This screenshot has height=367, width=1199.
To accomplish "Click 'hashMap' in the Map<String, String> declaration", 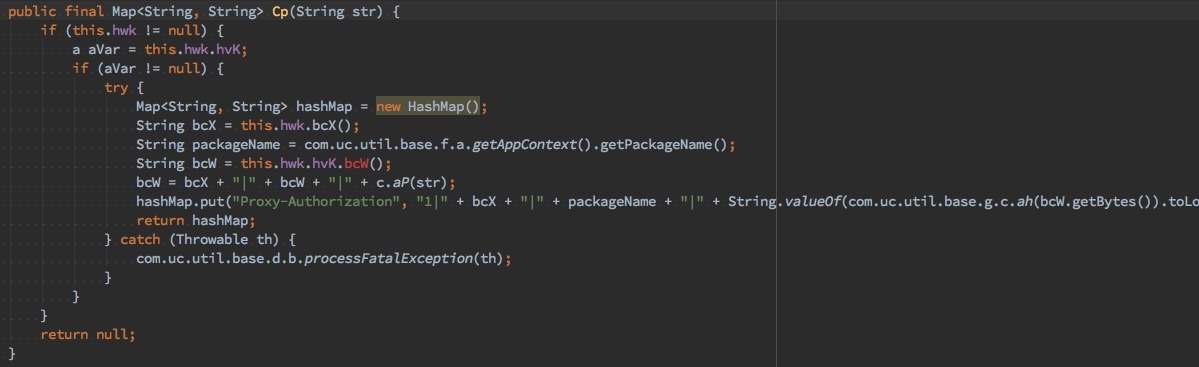I will point(323,106).
